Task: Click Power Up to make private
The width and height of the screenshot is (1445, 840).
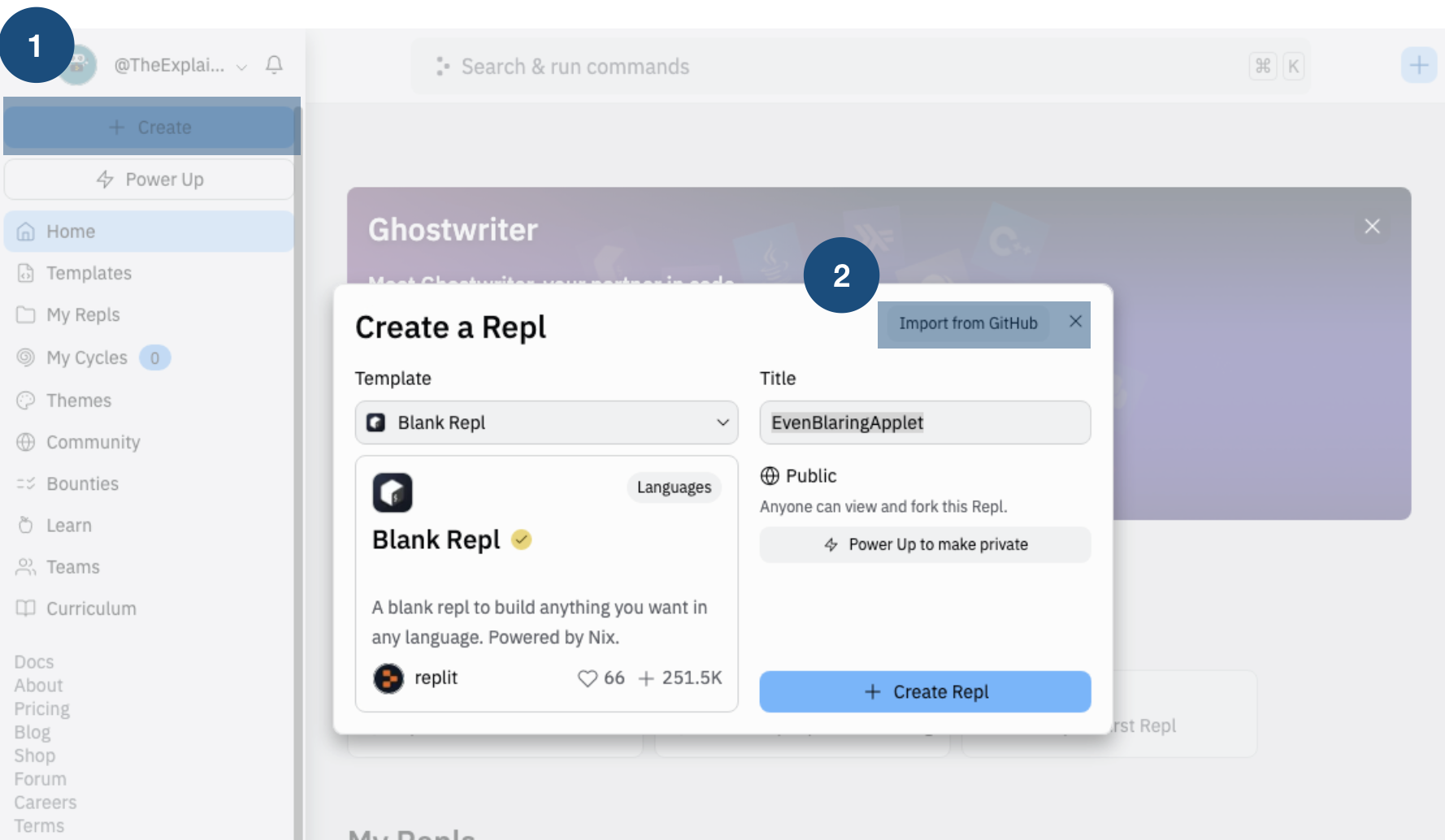Action: [925, 544]
